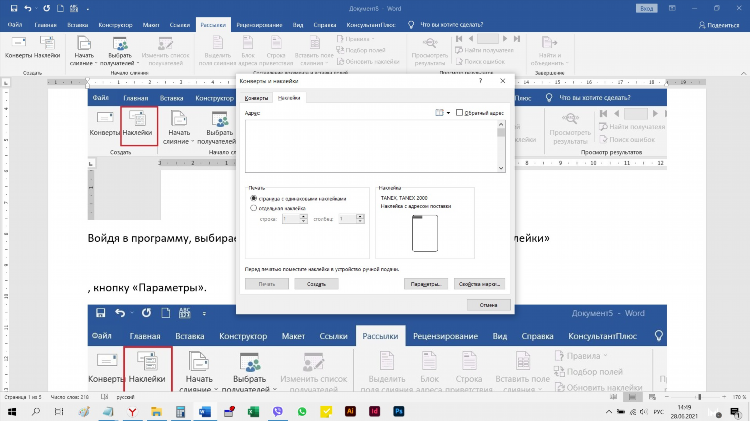Click the Свойства наклейки button in dialog
The height and width of the screenshot is (421, 750).
[479, 284]
